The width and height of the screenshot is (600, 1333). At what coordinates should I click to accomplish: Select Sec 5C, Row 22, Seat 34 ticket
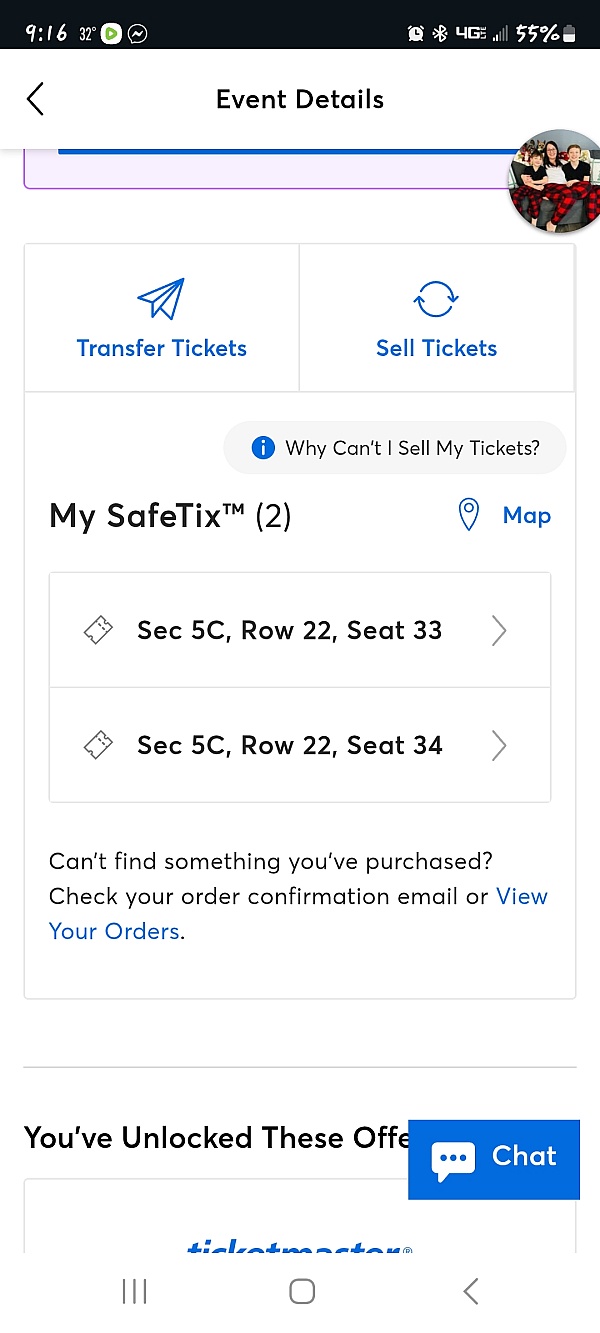click(x=289, y=745)
